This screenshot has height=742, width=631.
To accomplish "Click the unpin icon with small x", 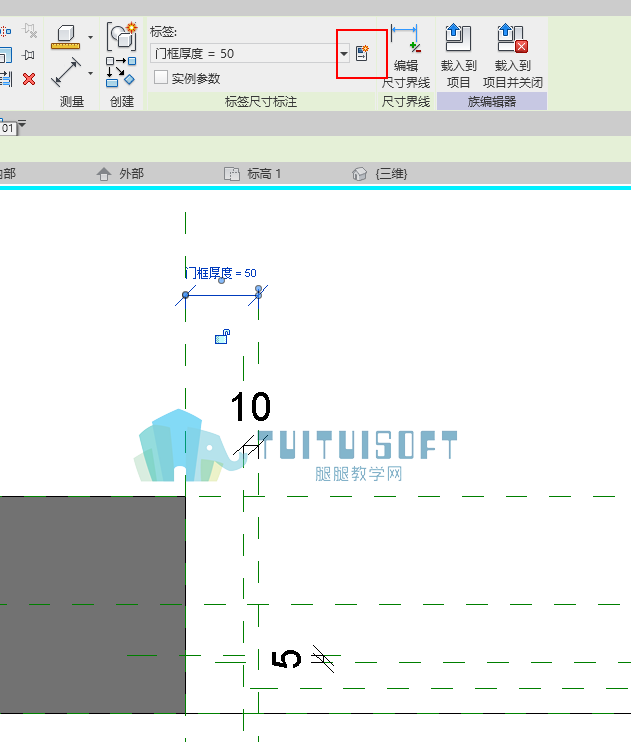I will 29,31.
